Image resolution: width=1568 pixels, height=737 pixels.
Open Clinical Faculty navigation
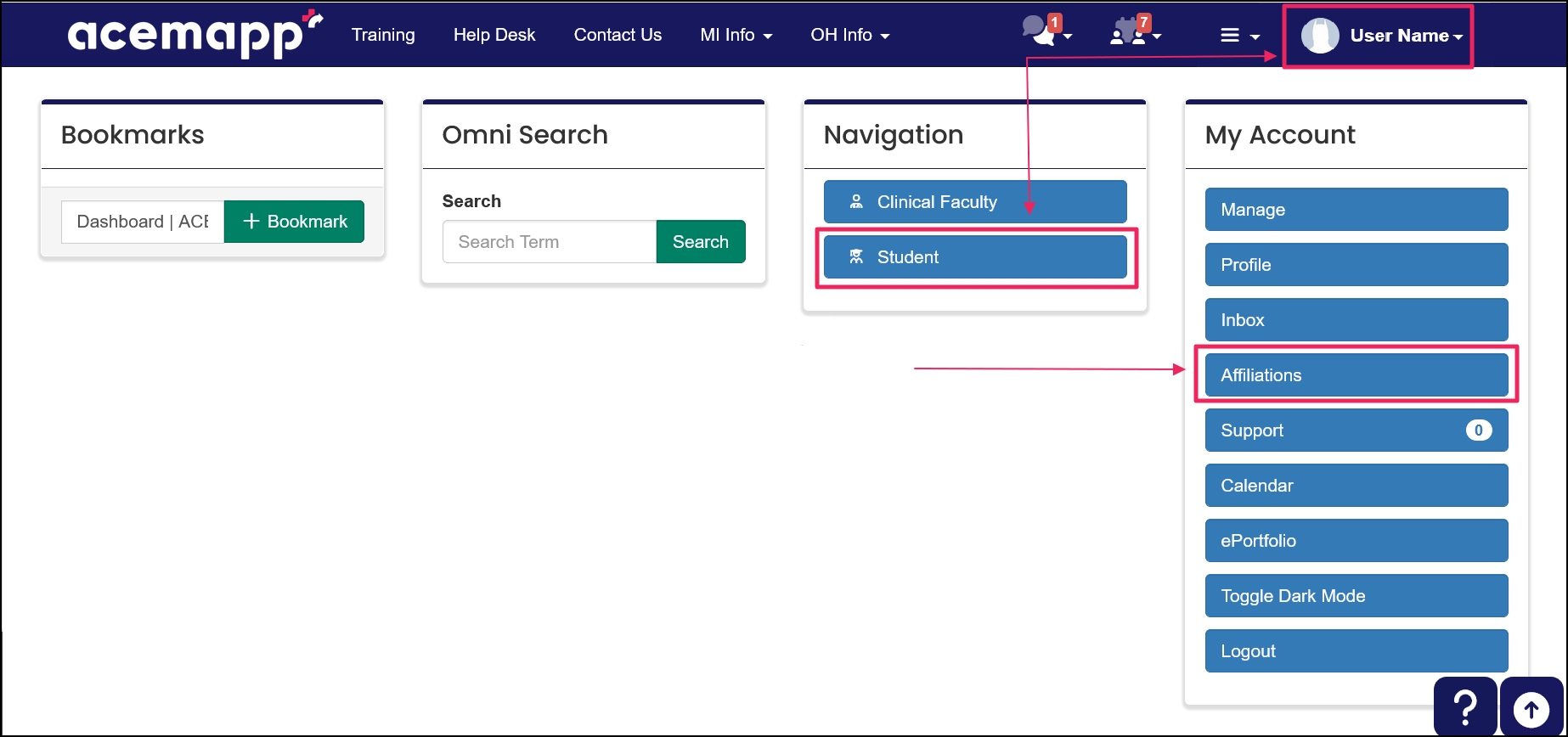(975, 201)
